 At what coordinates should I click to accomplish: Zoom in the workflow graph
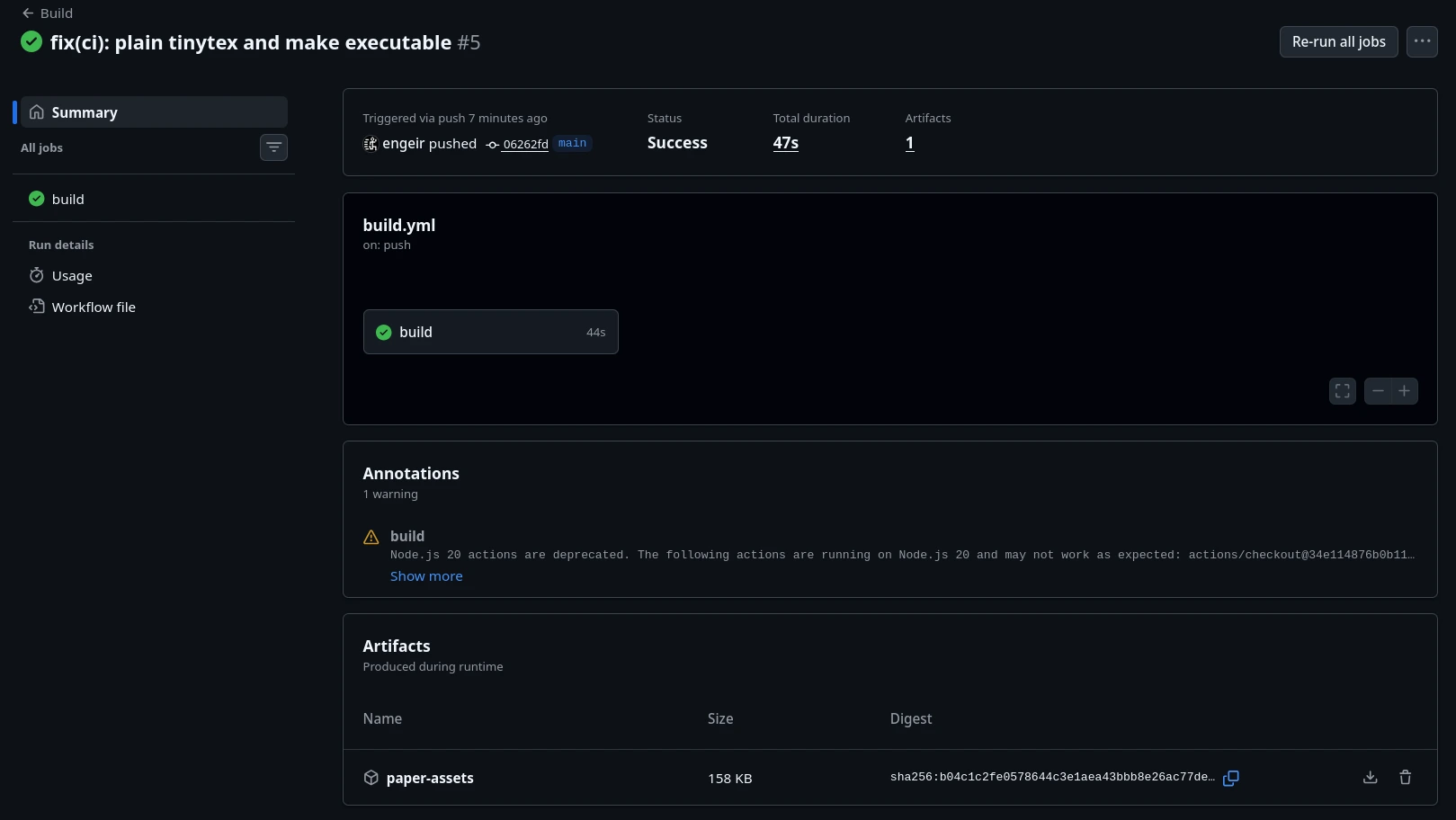click(x=1404, y=391)
